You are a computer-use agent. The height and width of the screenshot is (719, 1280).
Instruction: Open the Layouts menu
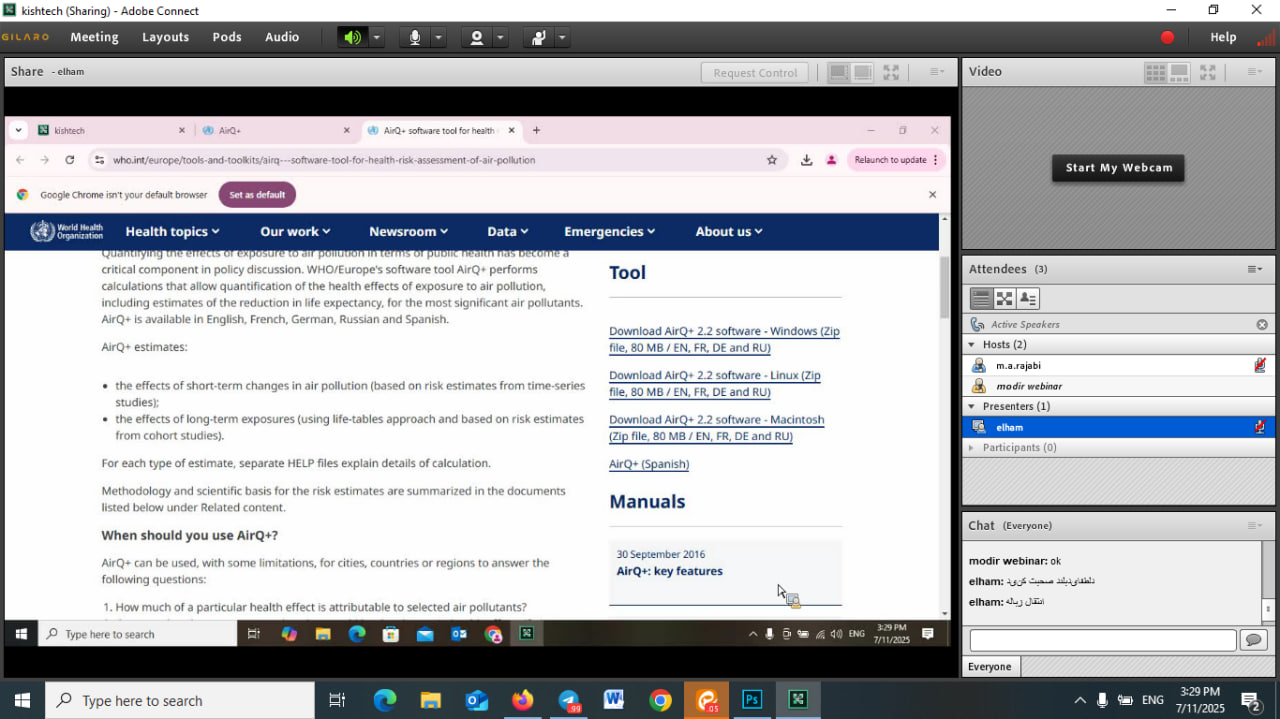[x=165, y=37]
